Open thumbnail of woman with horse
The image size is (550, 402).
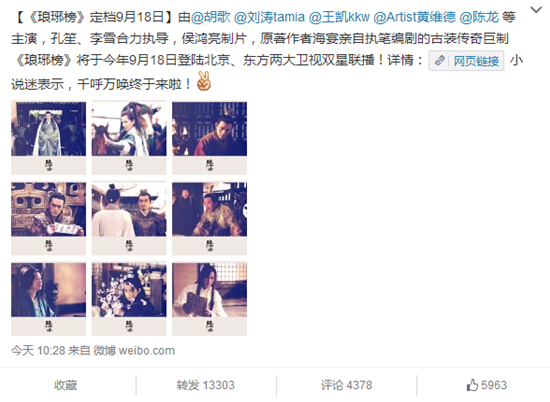(129, 138)
